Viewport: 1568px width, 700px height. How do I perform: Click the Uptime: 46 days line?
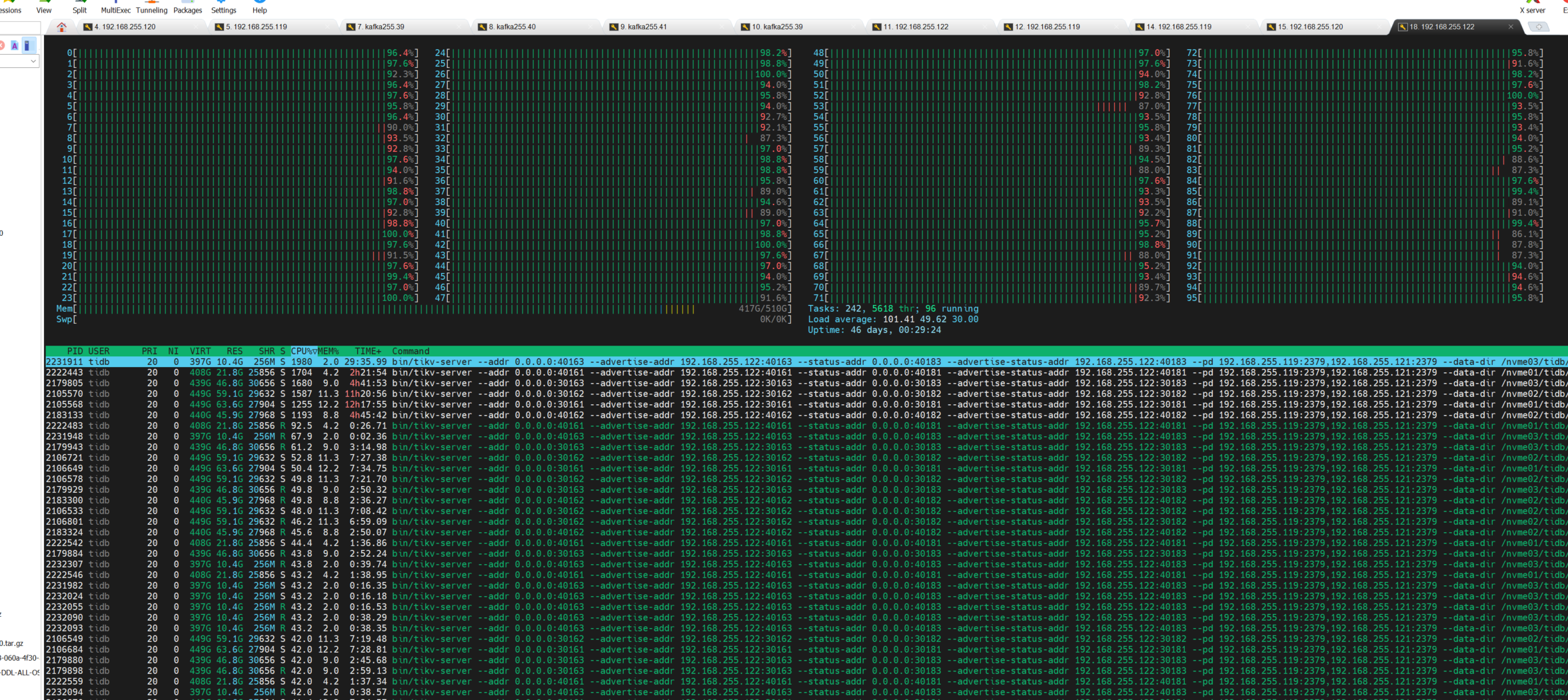click(x=874, y=330)
